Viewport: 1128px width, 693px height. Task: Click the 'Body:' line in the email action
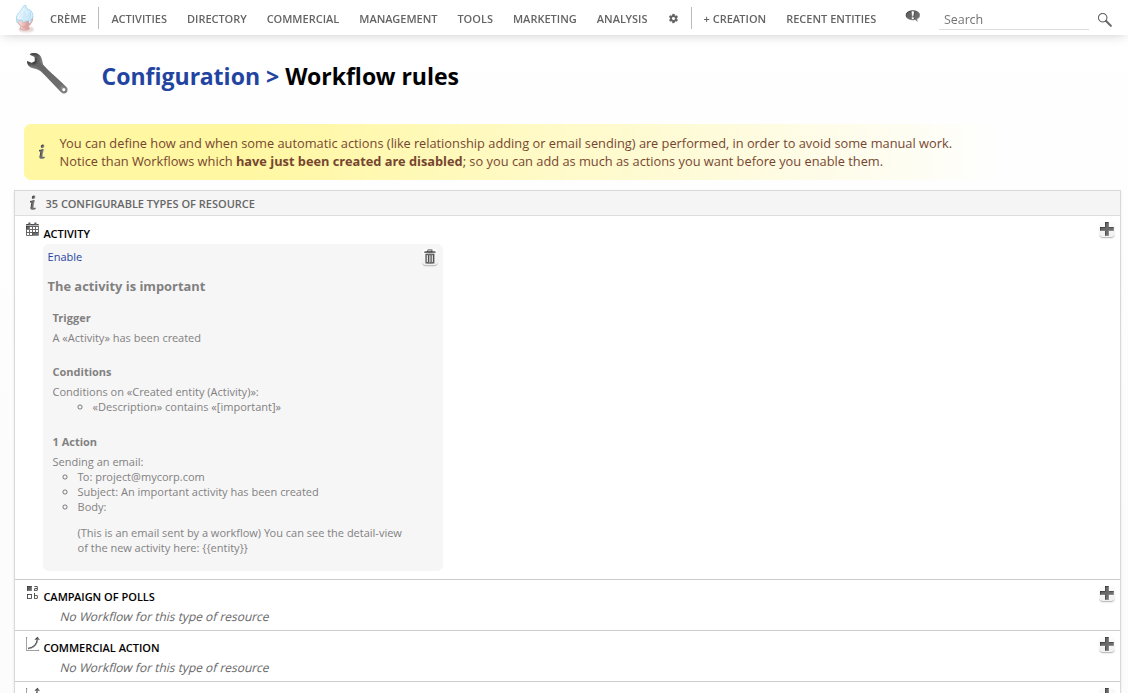click(x=92, y=507)
